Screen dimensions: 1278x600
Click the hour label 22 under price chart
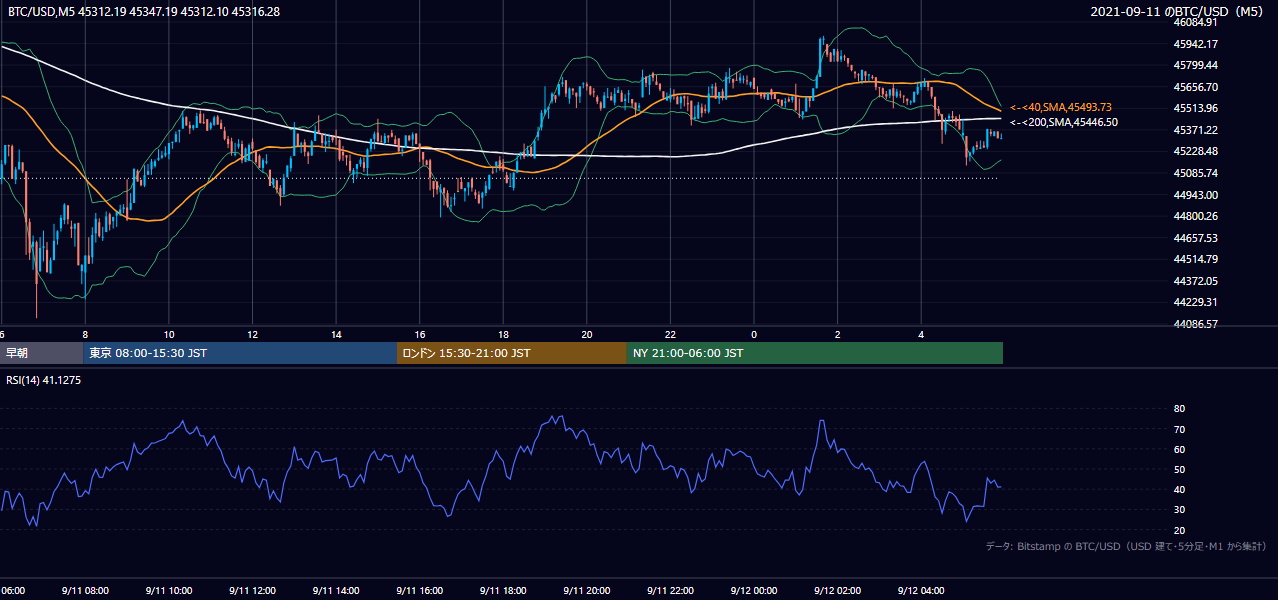[670, 334]
